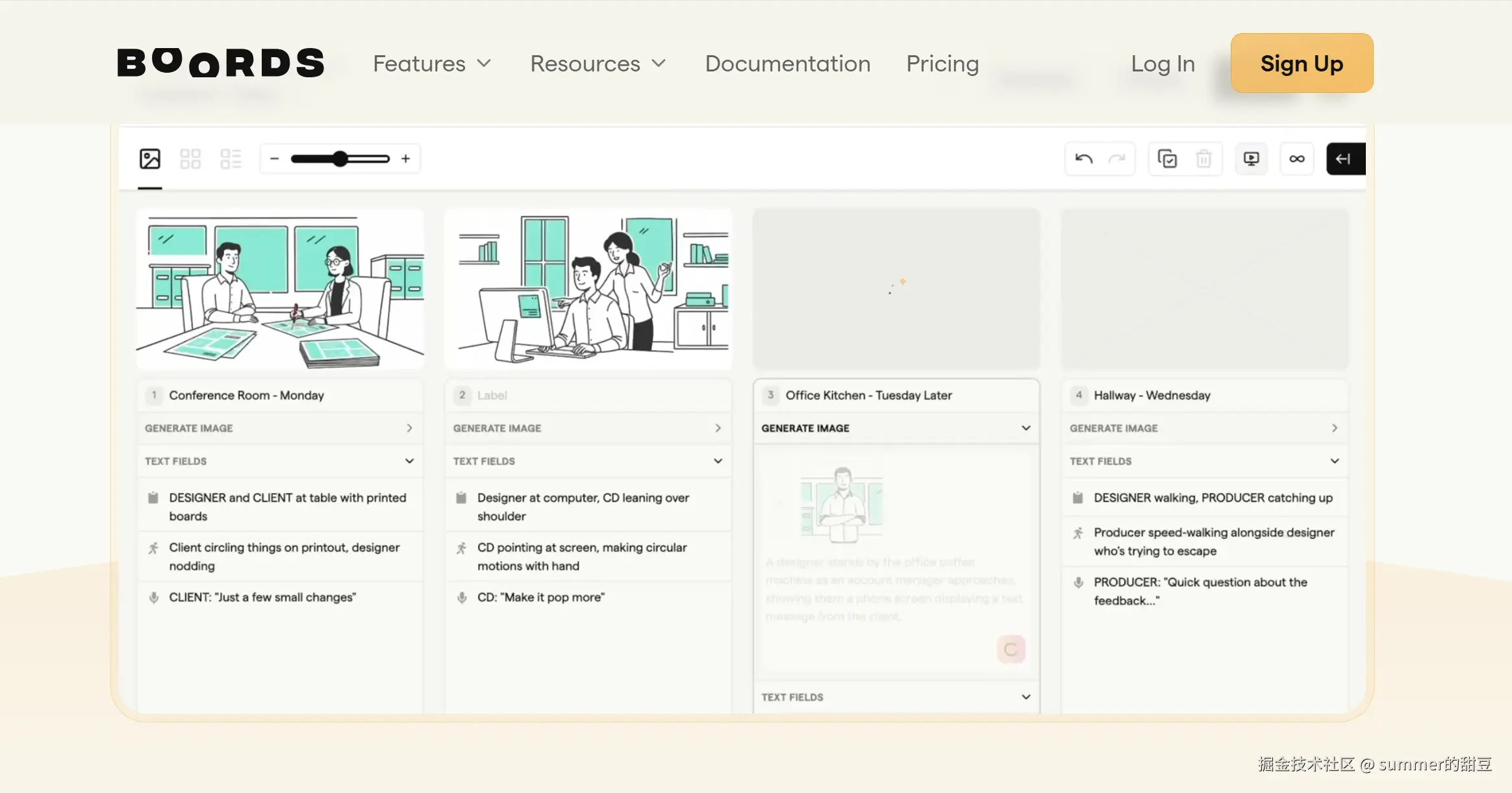
Task: Switch to grid view icon
Action: [190, 158]
